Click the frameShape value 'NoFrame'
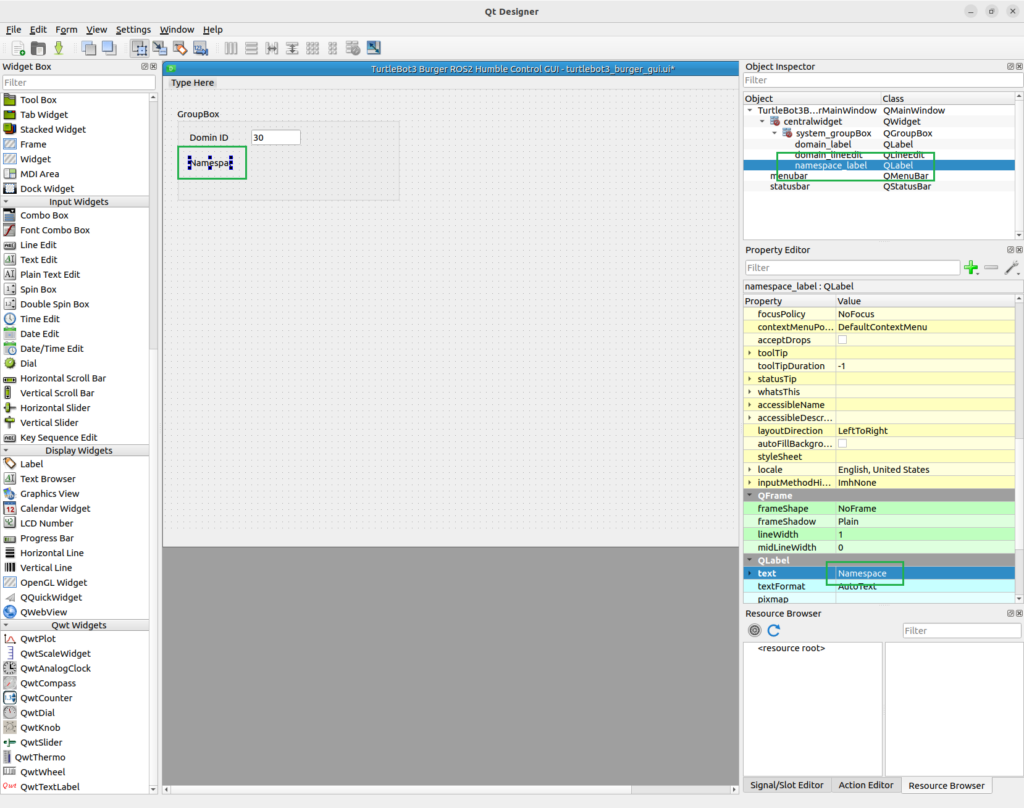 click(857, 508)
